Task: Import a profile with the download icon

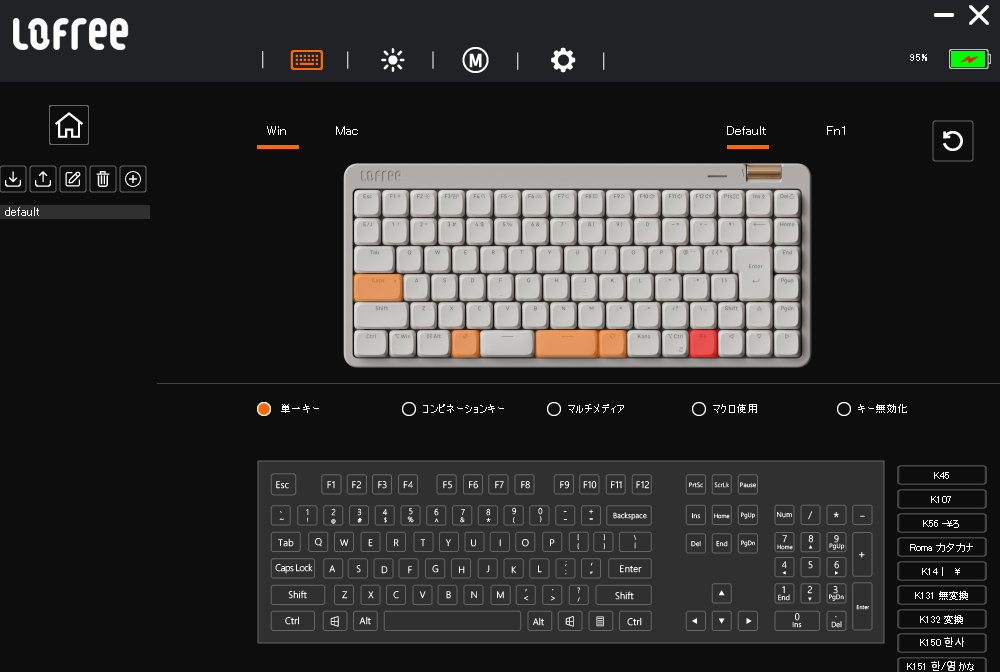Action: tap(13, 179)
